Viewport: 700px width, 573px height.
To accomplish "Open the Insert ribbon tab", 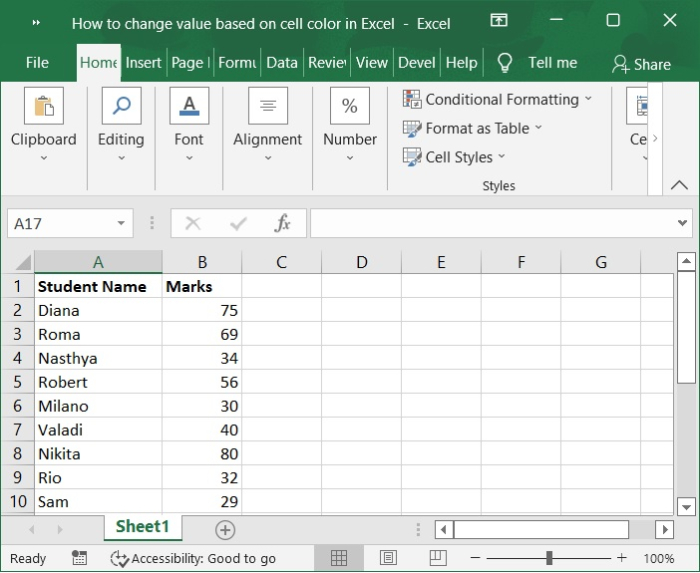I will [143, 62].
